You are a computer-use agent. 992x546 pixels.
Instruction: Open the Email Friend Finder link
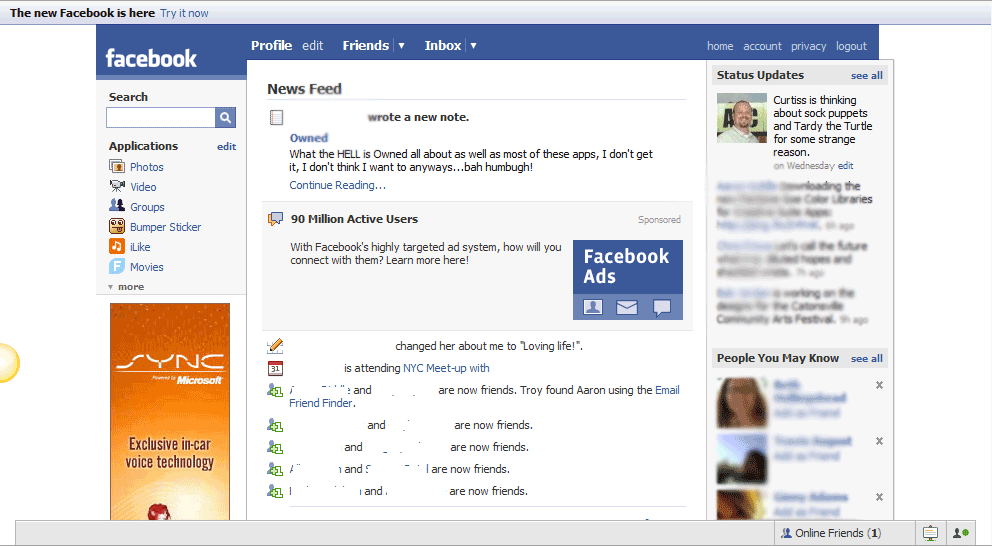click(x=484, y=397)
